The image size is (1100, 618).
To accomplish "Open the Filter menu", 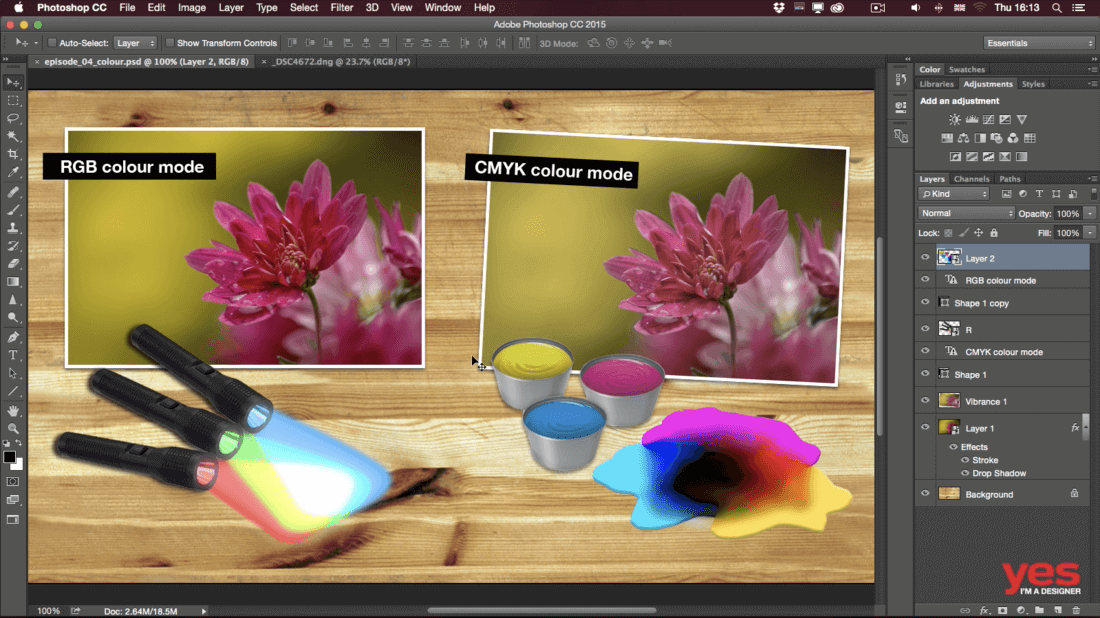I will pos(341,8).
